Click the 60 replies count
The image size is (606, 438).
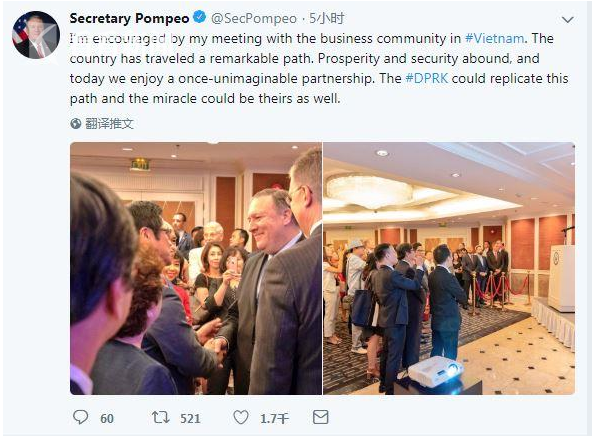(107, 418)
